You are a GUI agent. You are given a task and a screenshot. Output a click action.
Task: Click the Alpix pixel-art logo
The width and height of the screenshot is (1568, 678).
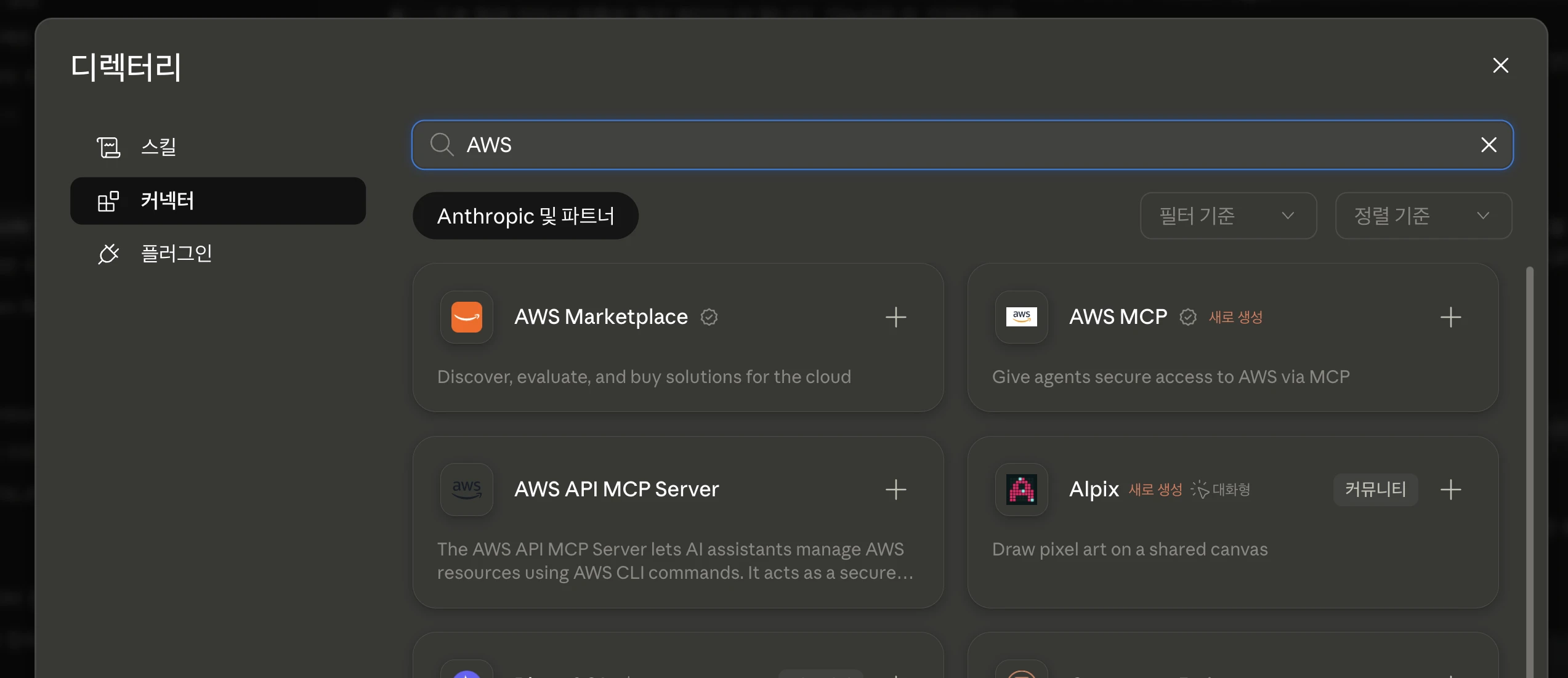point(1022,490)
